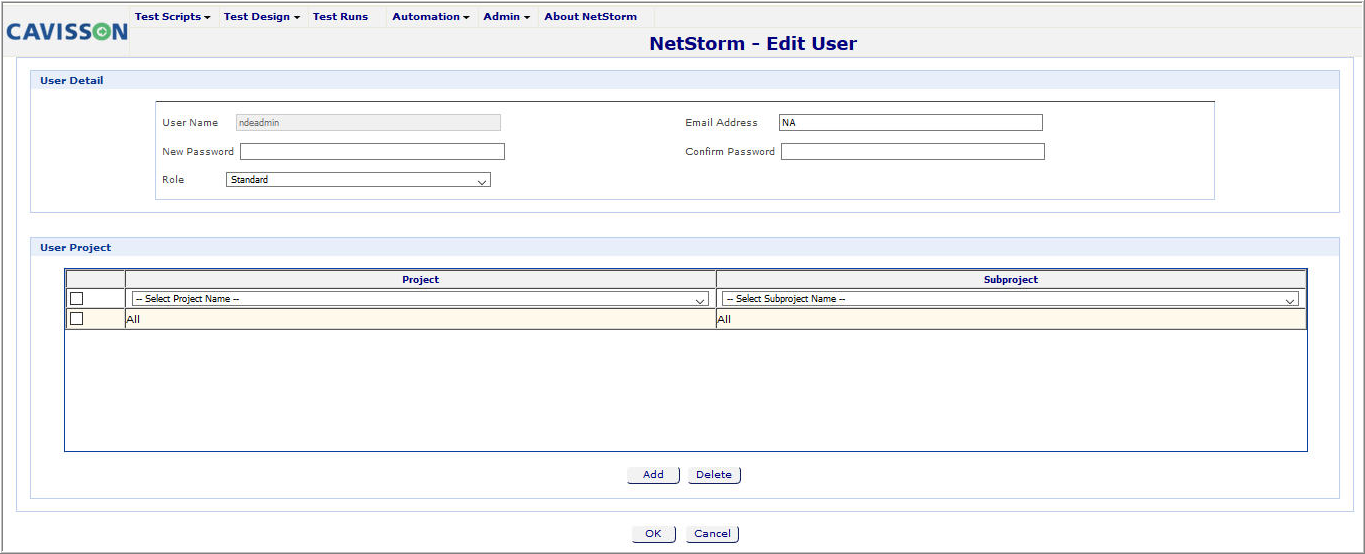Open the Test Scripts menu
The height and width of the screenshot is (554, 1365).
(x=172, y=17)
